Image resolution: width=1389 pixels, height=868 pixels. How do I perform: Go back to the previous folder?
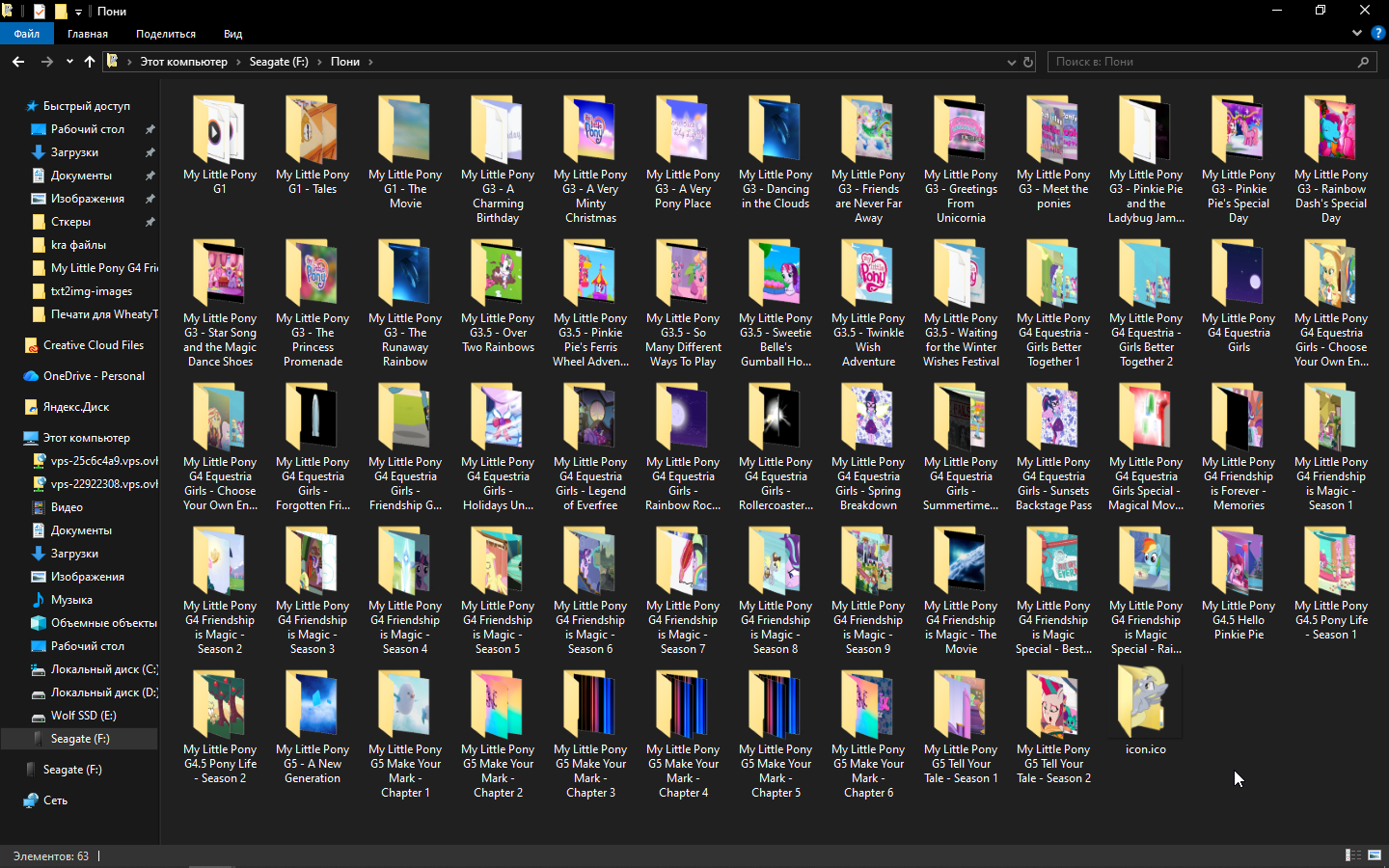pos(18,62)
